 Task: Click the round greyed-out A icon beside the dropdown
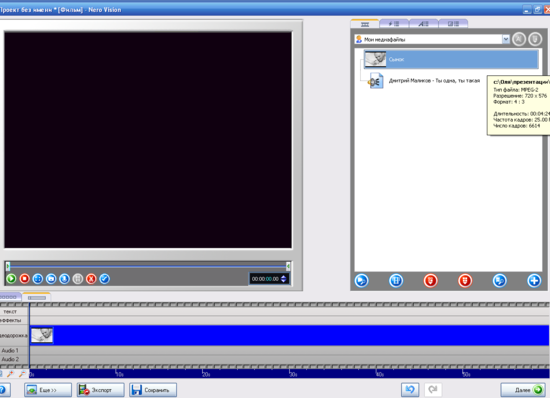(x=519, y=39)
